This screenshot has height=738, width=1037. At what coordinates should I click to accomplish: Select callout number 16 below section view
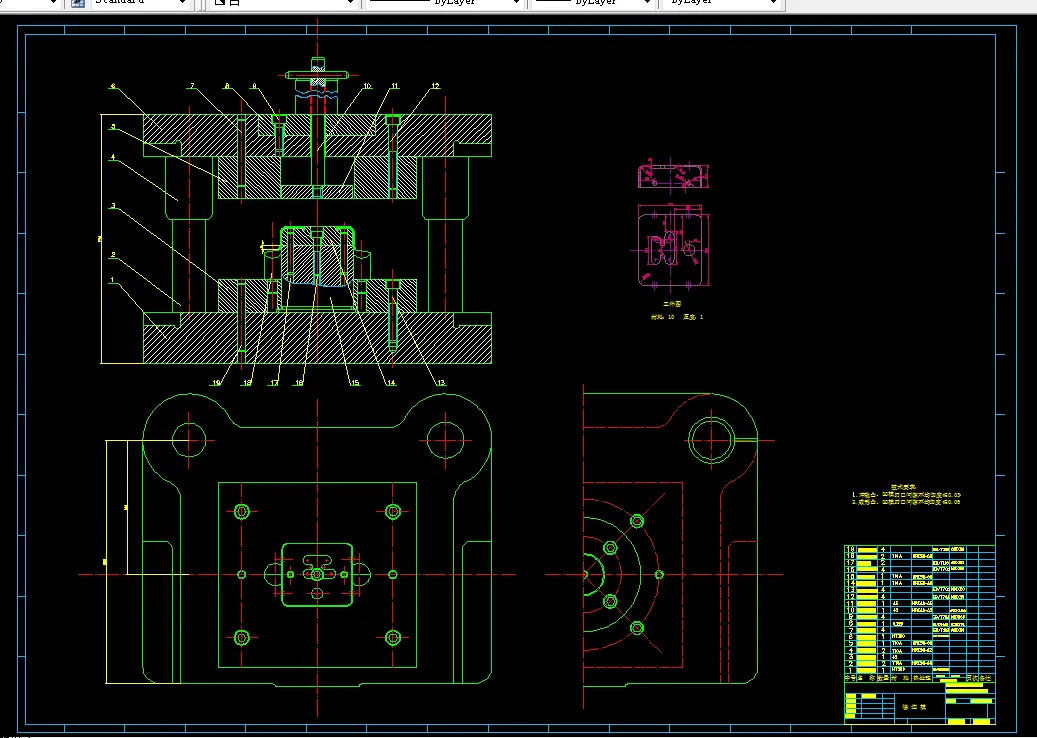pos(299,383)
